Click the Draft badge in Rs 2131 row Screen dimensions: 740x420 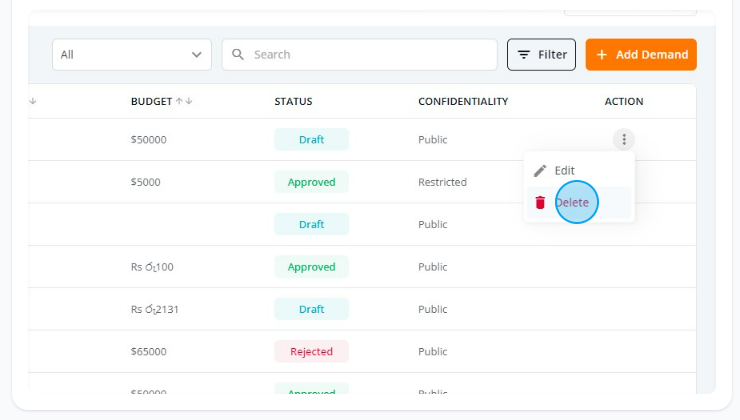[311, 309]
